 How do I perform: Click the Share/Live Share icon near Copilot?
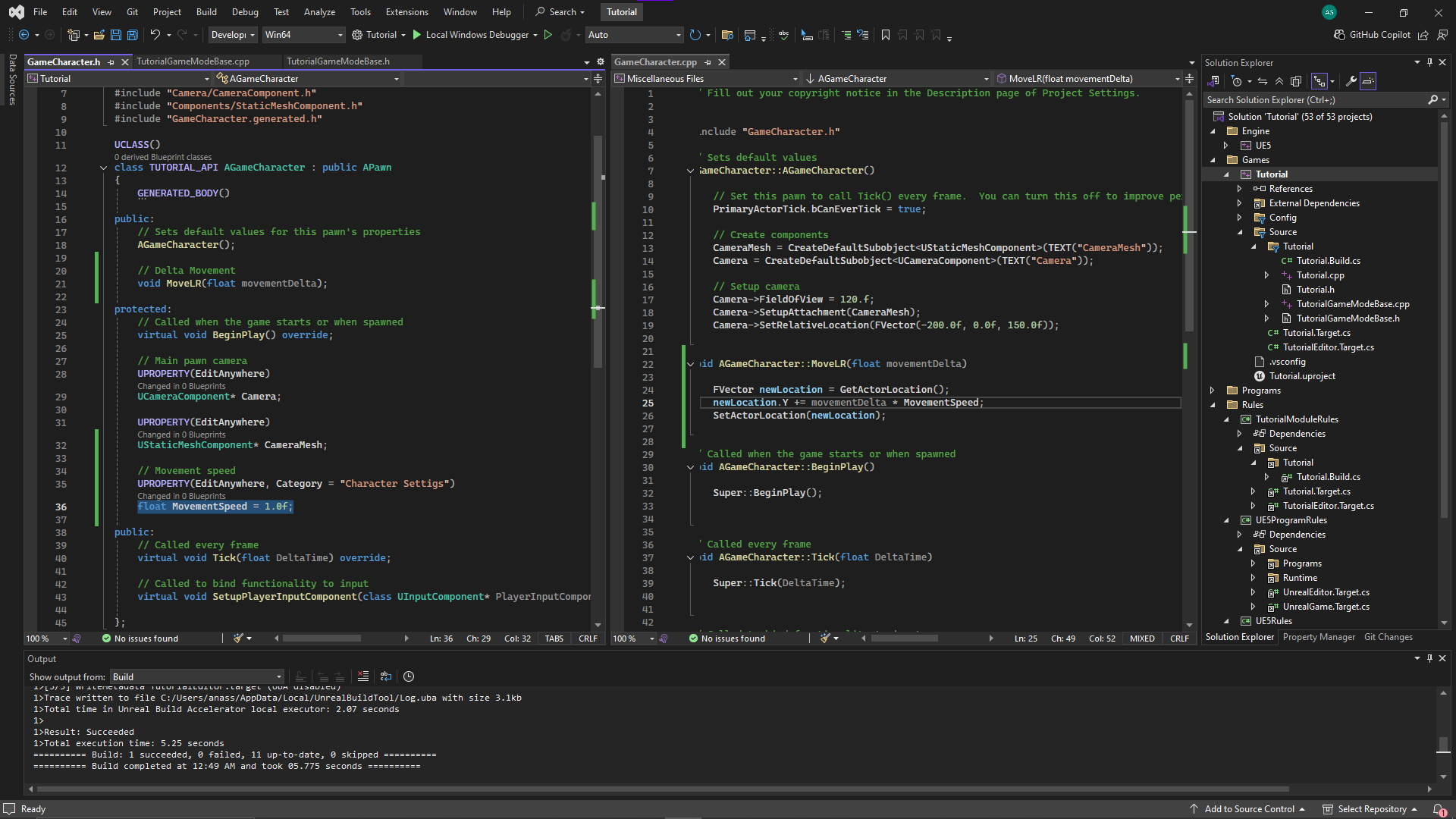click(x=1423, y=35)
